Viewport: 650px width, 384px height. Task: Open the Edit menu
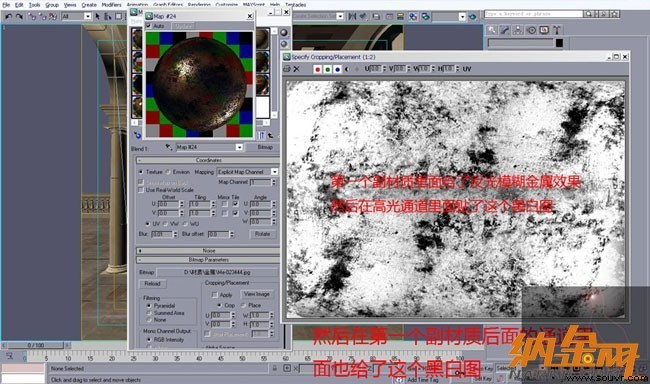point(19,5)
